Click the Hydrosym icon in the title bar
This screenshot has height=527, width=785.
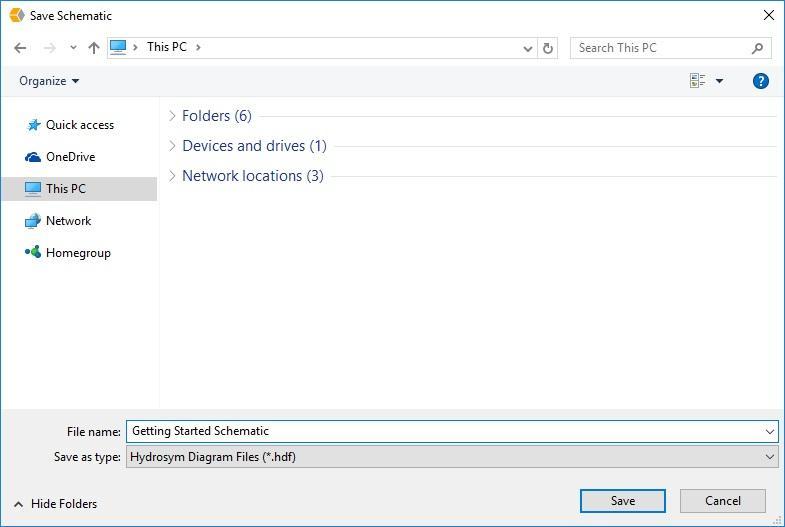(x=17, y=16)
